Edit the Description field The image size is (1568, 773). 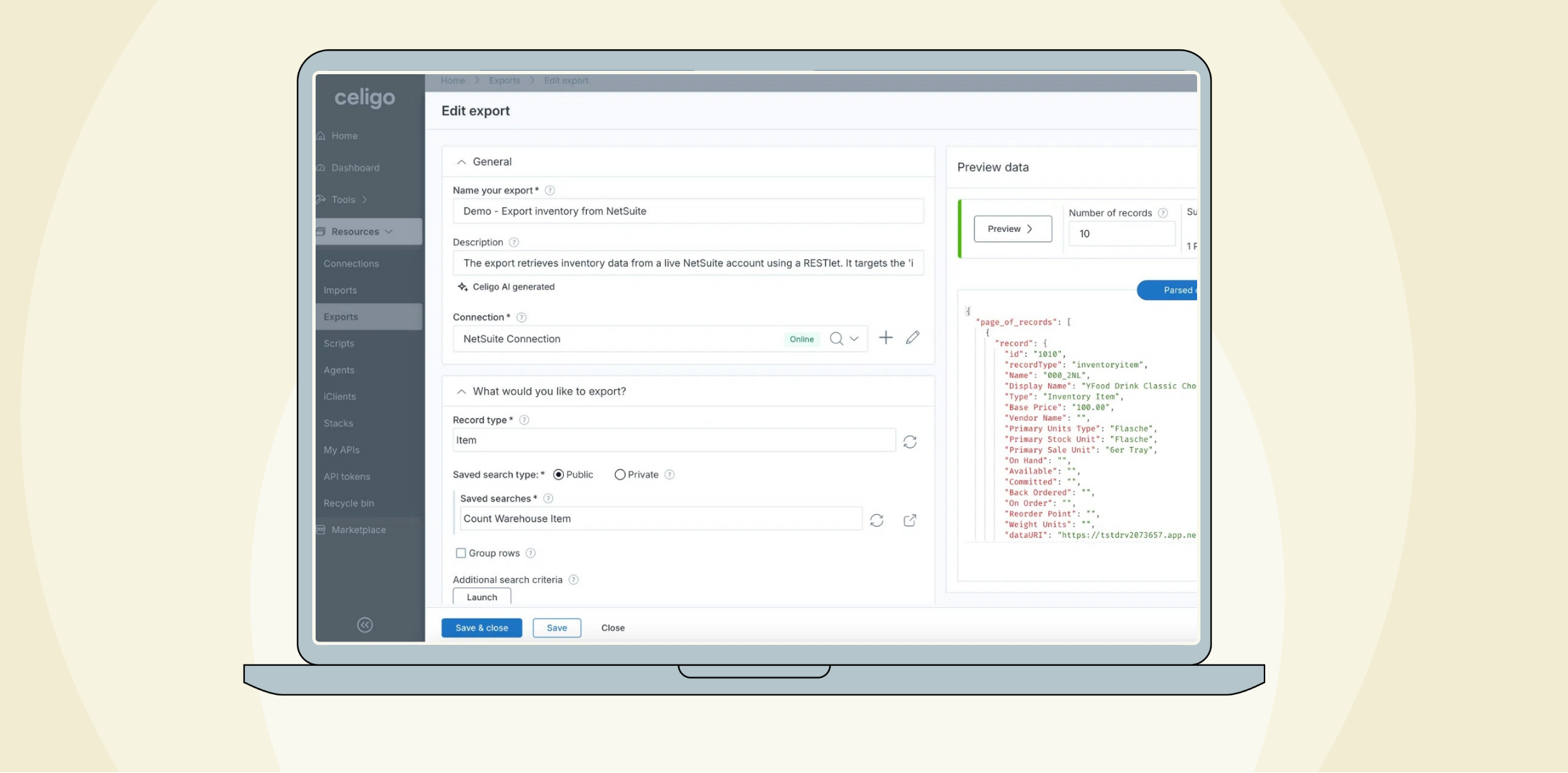[688, 263]
